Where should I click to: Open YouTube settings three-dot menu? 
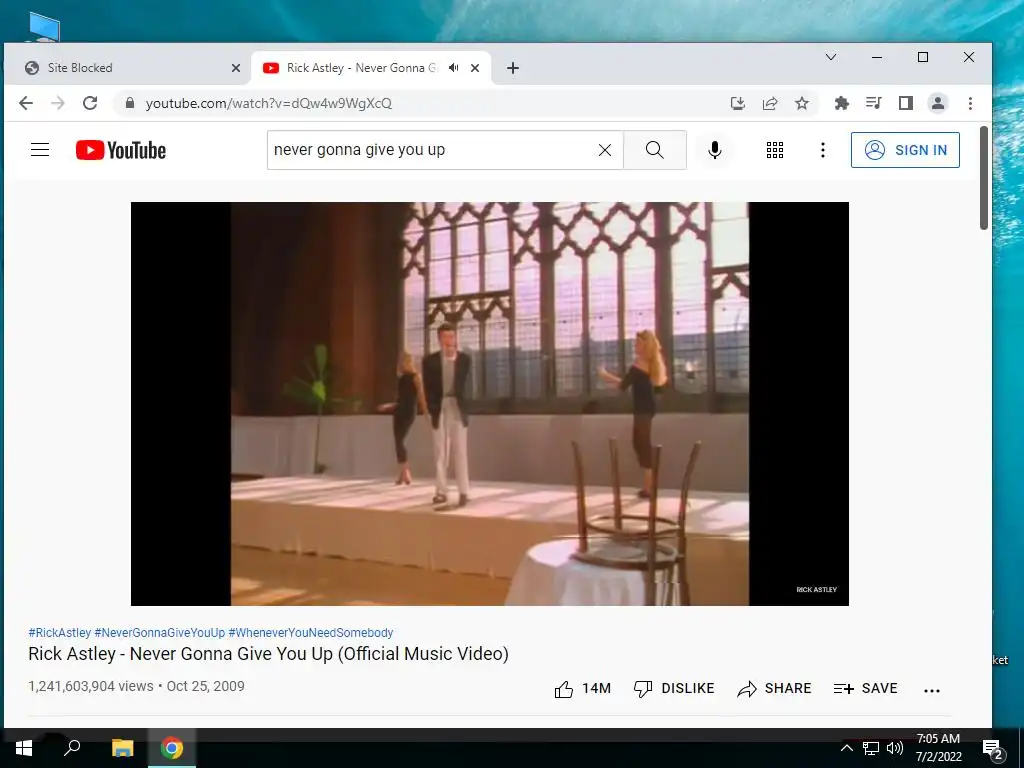click(x=823, y=150)
